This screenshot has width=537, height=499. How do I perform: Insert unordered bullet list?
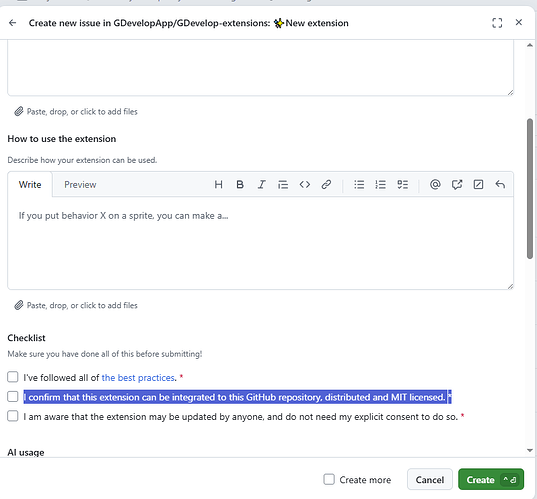click(x=359, y=185)
